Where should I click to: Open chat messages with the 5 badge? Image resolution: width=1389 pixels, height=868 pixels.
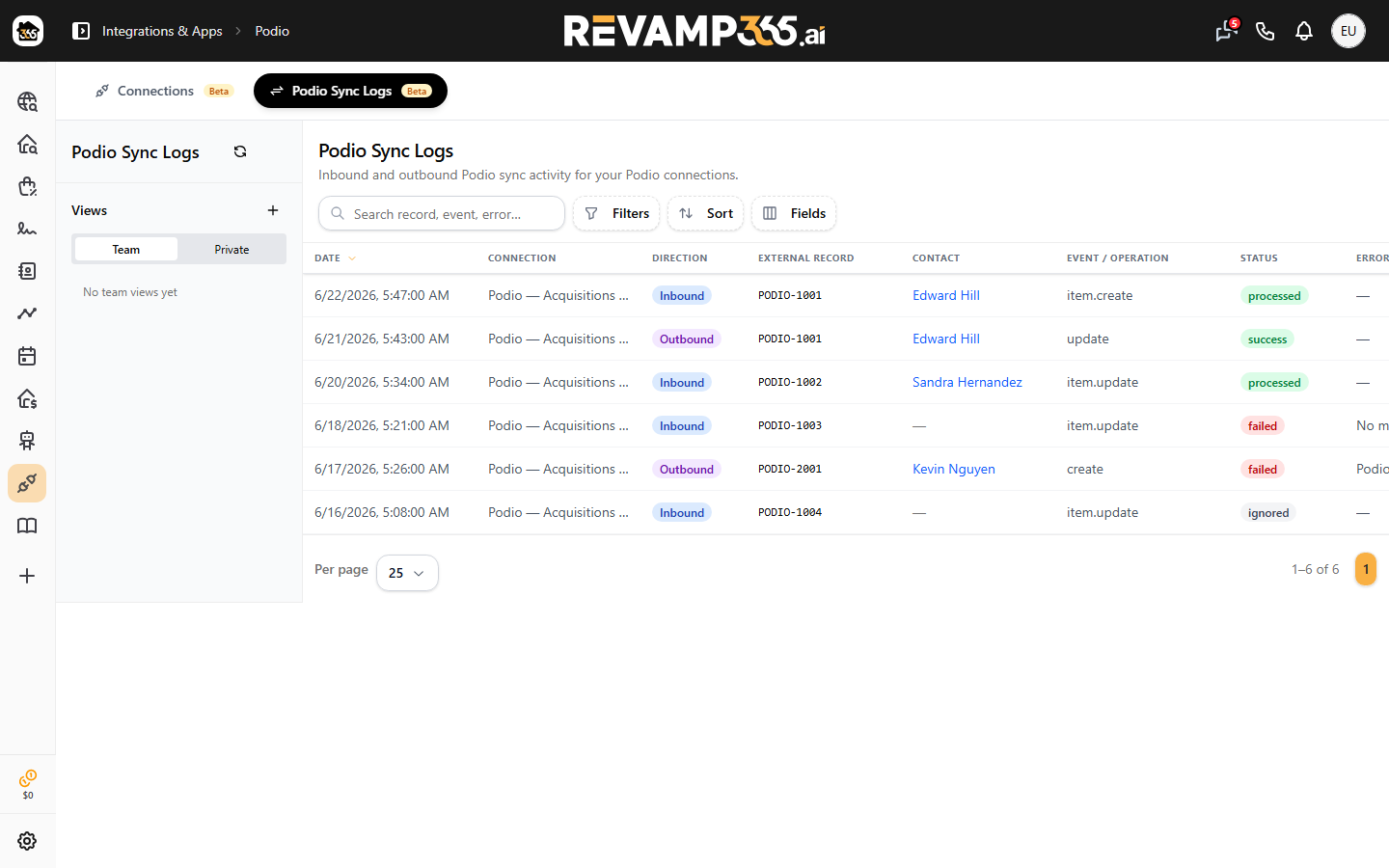(x=1226, y=31)
